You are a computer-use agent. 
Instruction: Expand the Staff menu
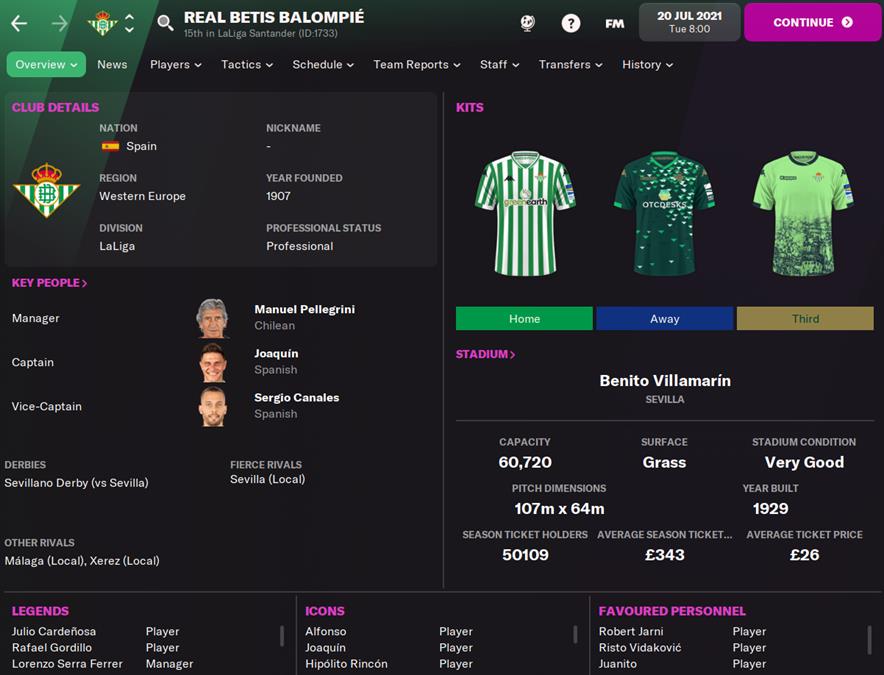pos(500,64)
